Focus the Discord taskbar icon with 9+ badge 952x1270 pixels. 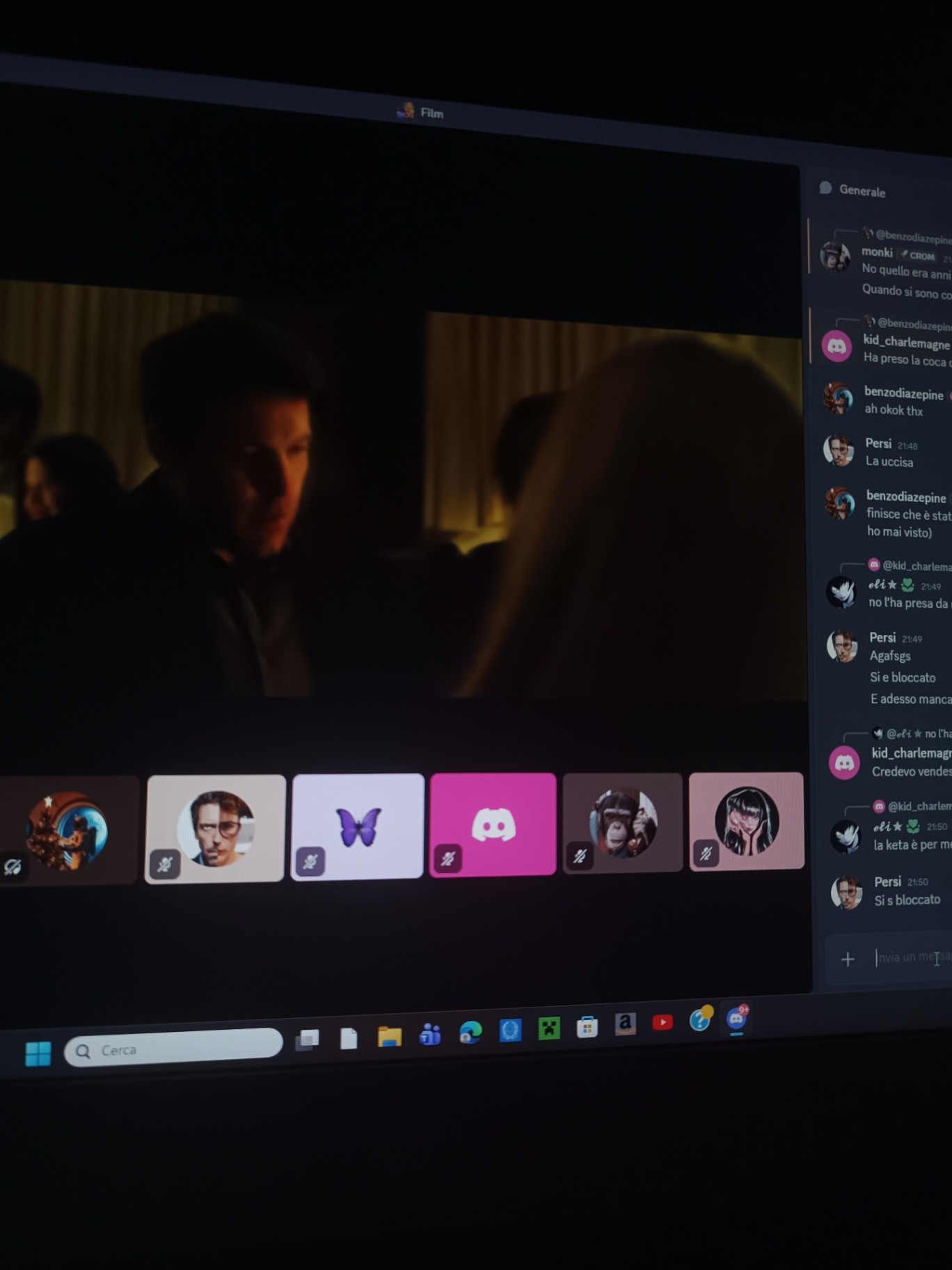pyautogui.click(x=736, y=1019)
